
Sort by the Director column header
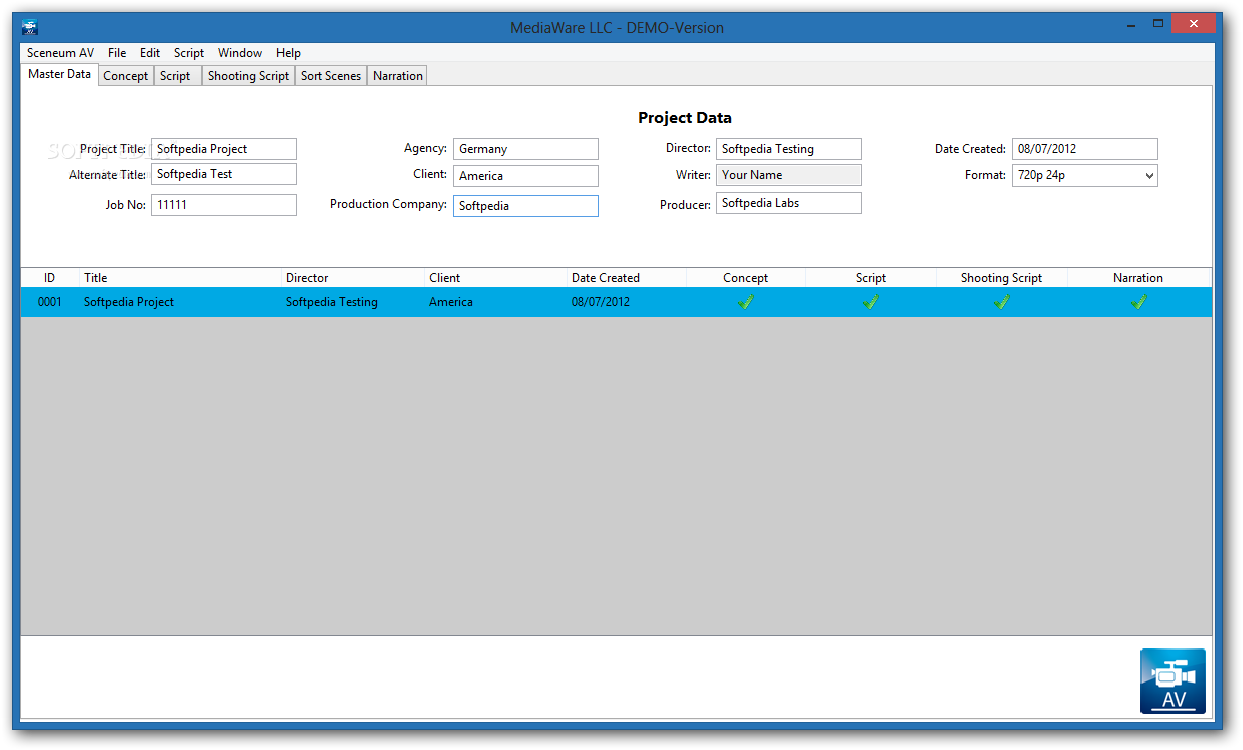[x=352, y=278]
